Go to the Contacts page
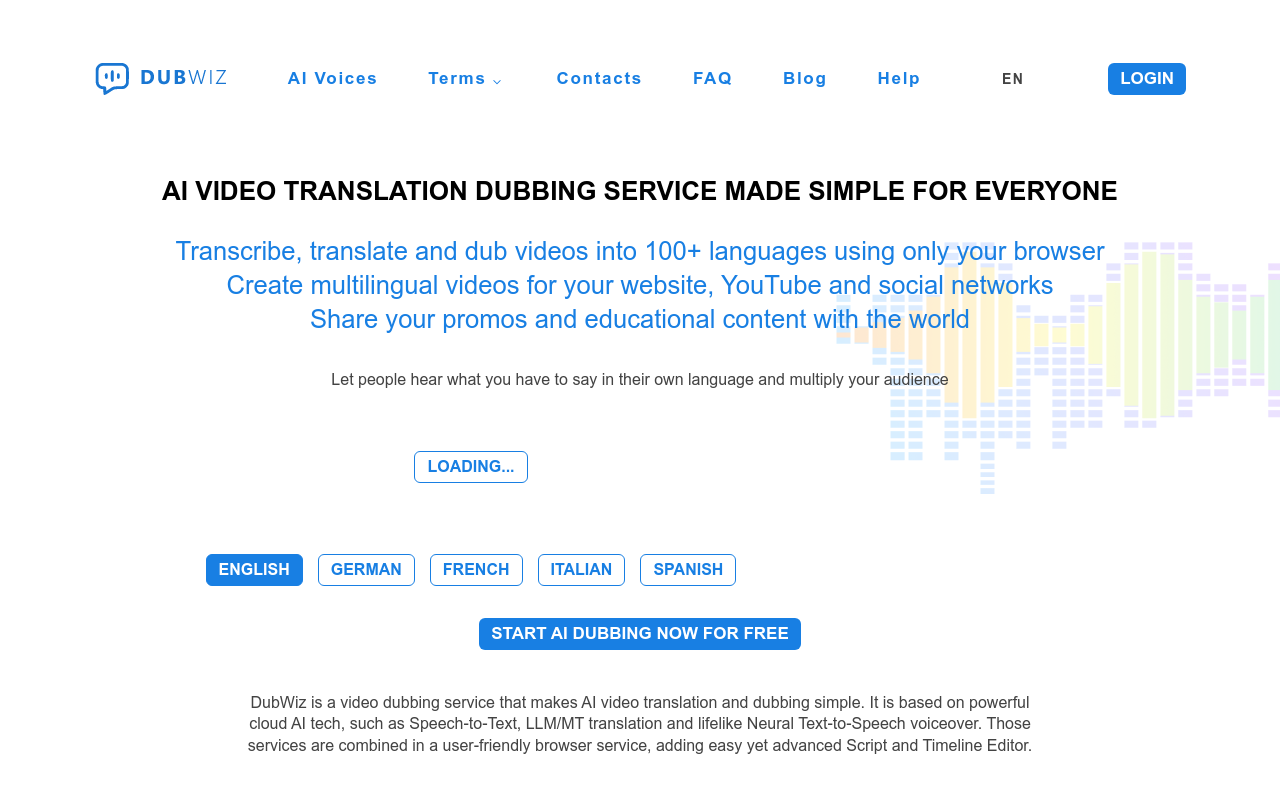The height and width of the screenshot is (800, 1280). tap(599, 79)
